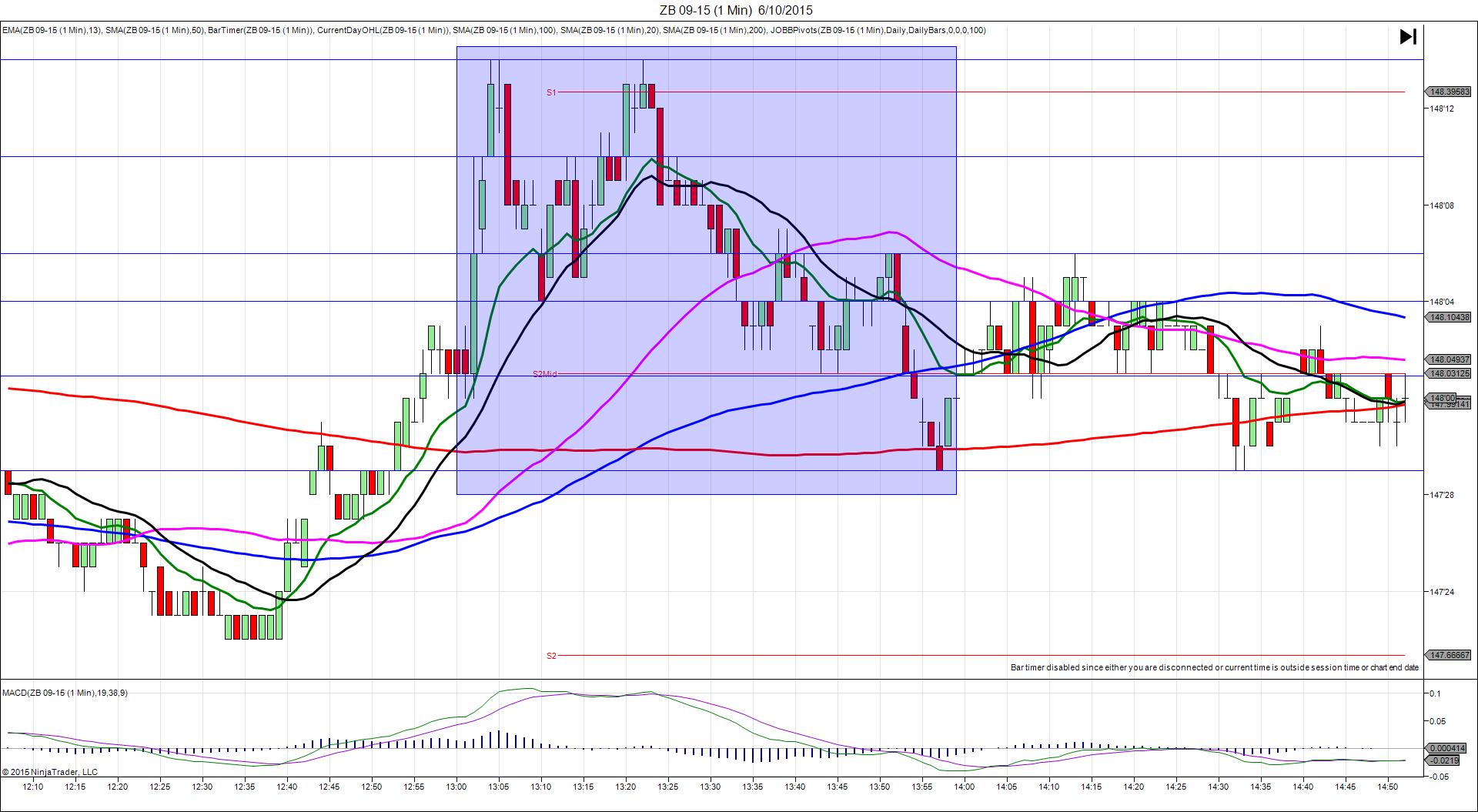Select the blue shaded rectangle region
The image size is (1478, 812).
click(706, 477)
